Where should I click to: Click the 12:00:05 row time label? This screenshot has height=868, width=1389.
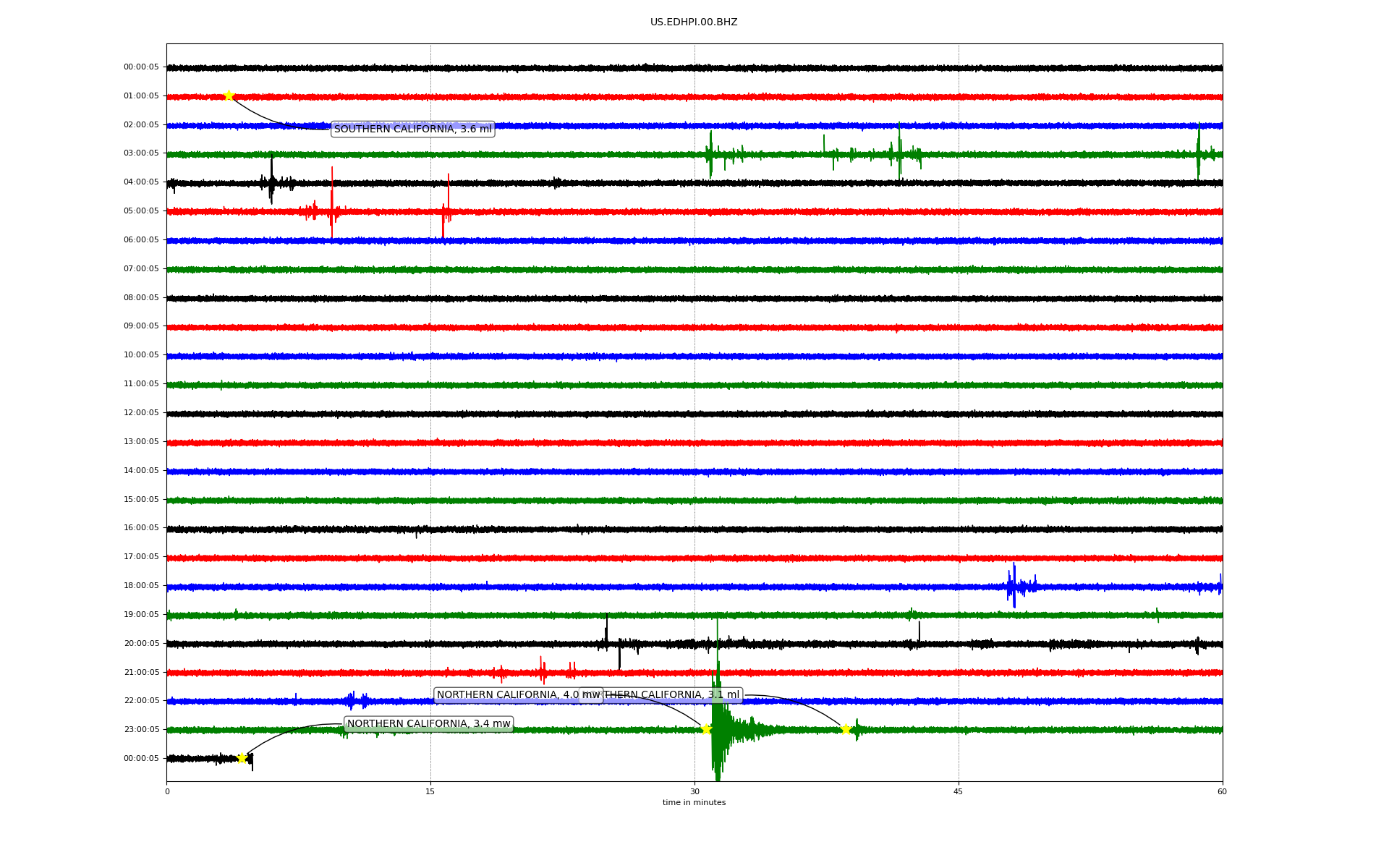pos(141,412)
